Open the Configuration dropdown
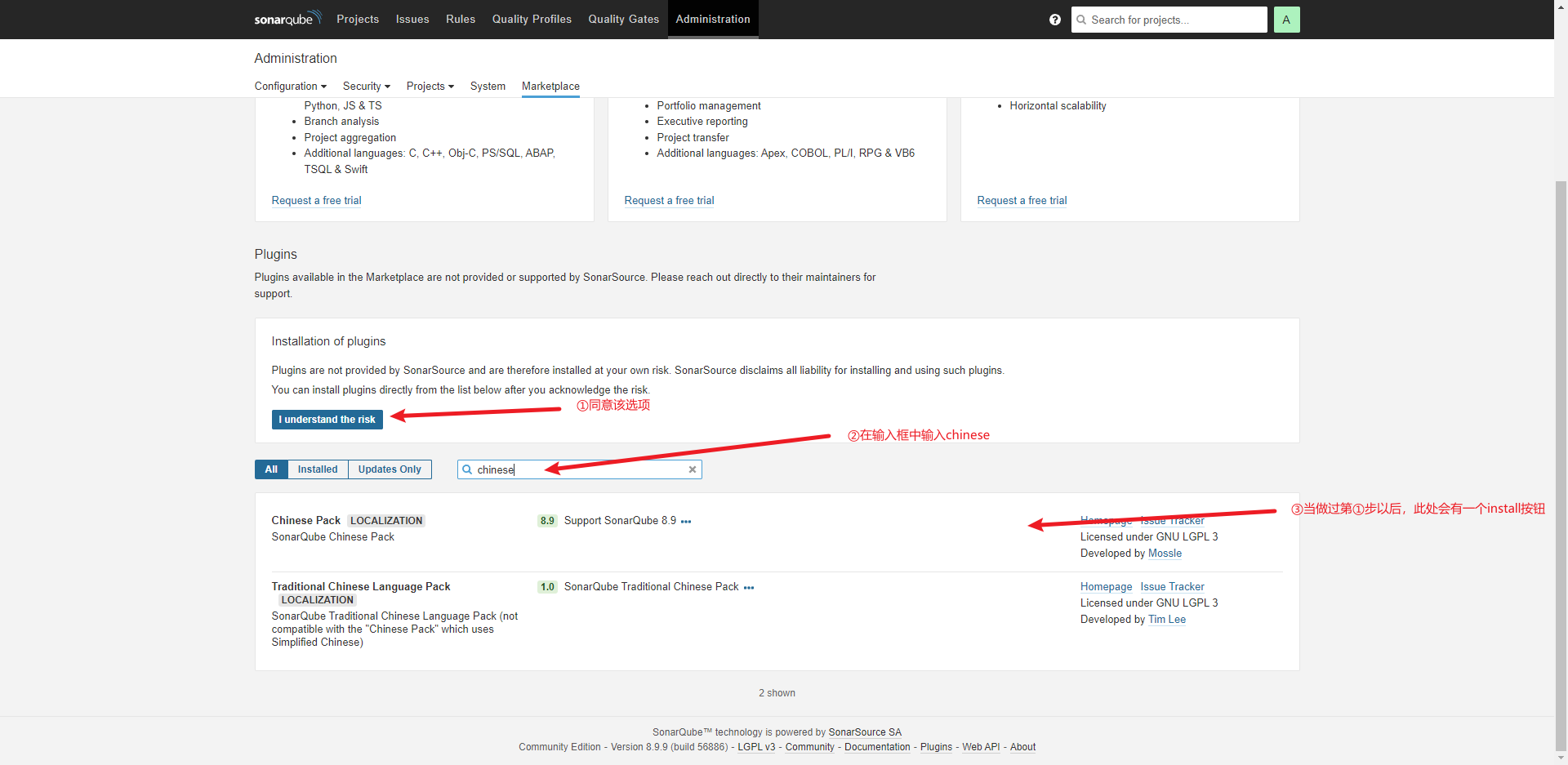 (x=290, y=86)
